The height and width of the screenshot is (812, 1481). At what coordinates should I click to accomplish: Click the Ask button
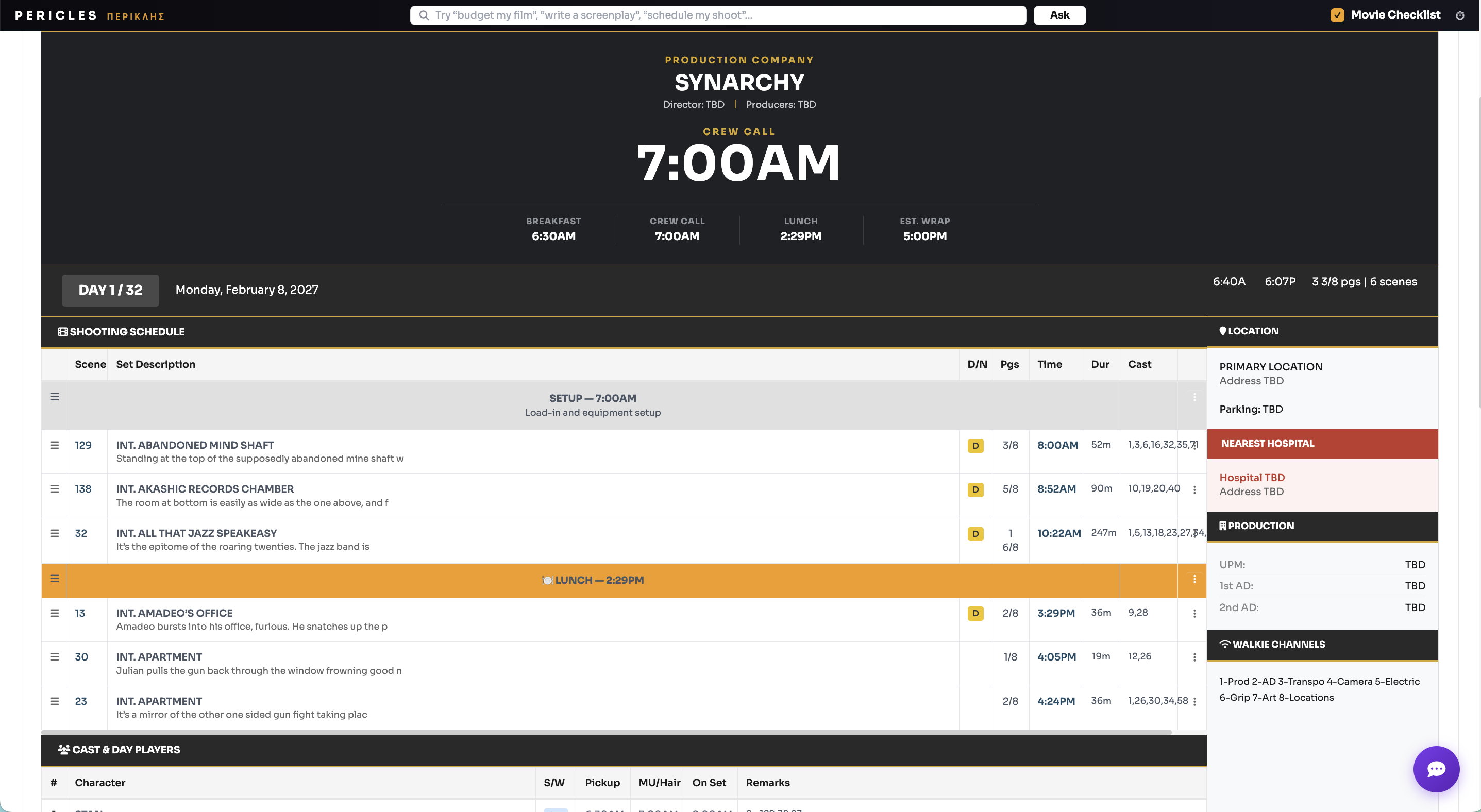pos(1059,15)
